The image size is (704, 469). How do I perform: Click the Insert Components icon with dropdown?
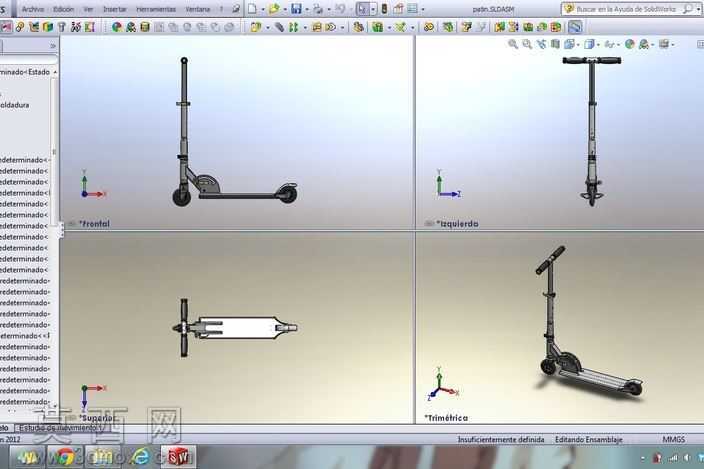tap(256, 27)
